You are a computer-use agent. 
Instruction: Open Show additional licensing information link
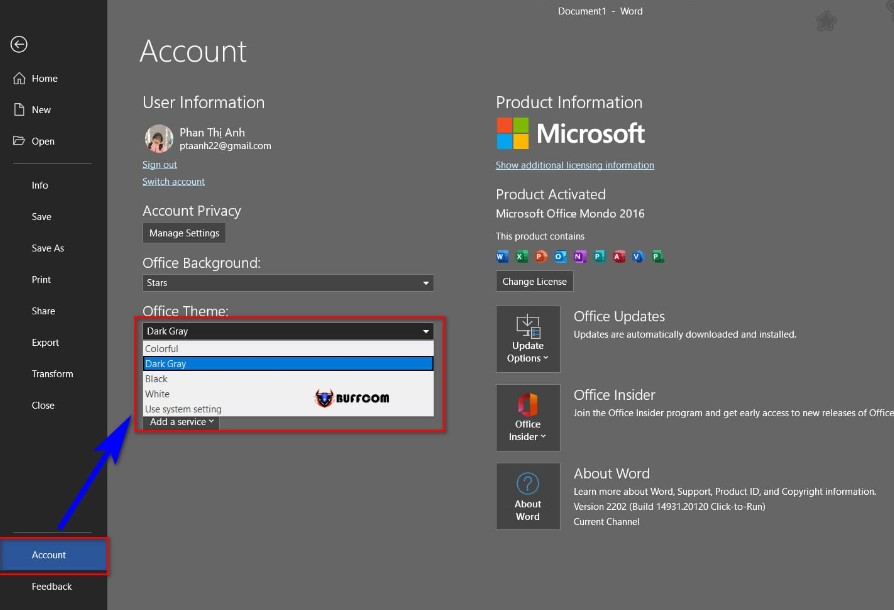(x=575, y=165)
